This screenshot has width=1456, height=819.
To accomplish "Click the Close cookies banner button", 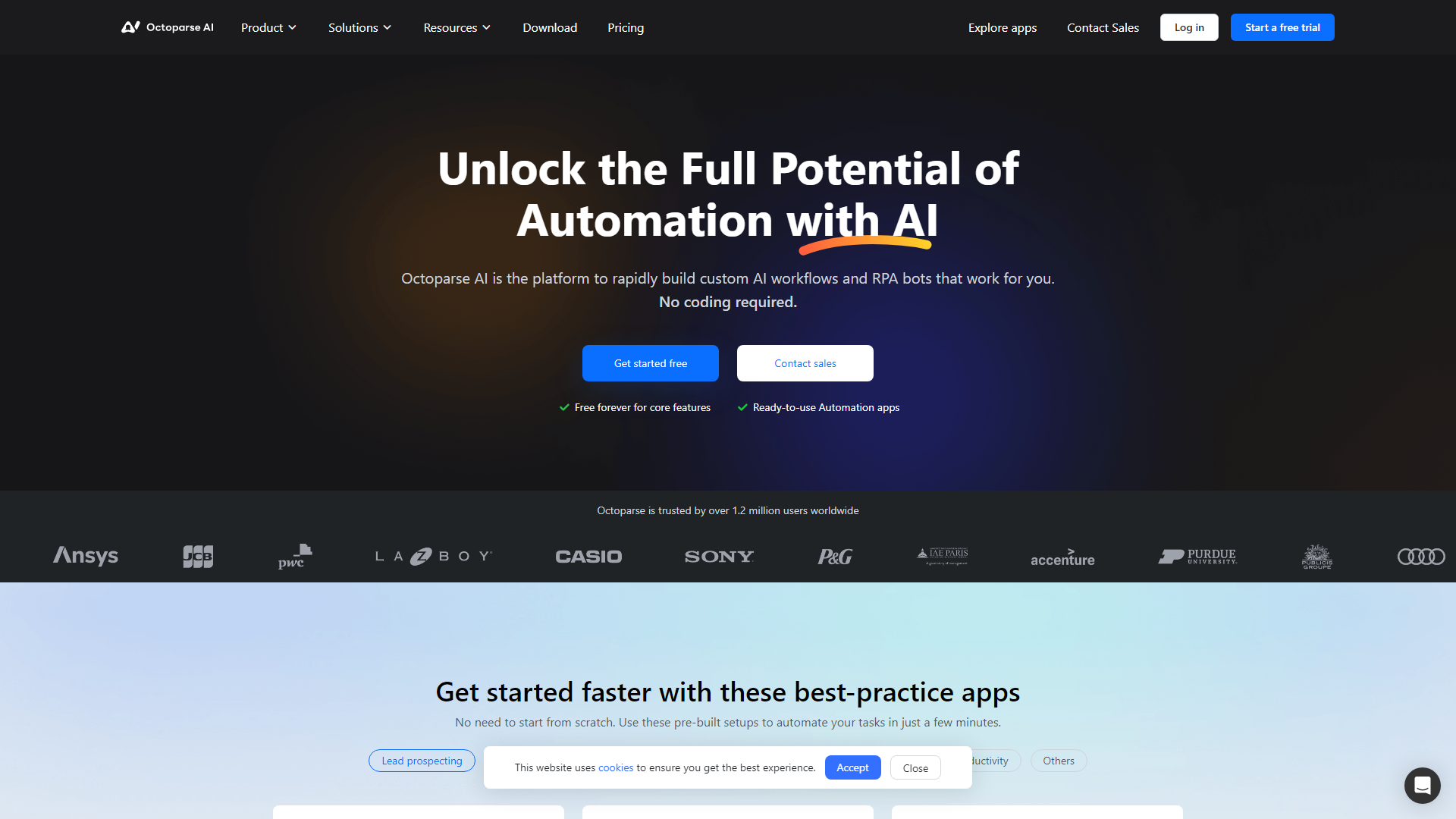I will pyautogui.click(x=915, y=767).
